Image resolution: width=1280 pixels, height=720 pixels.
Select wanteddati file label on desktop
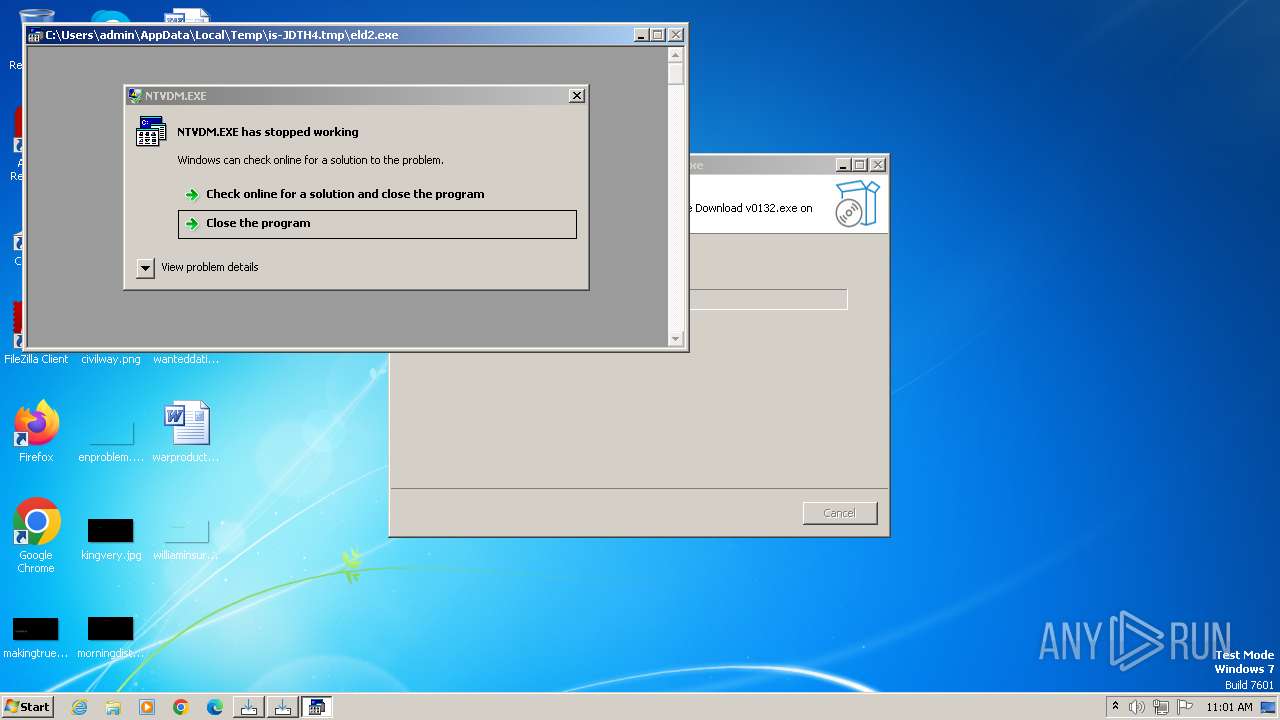coord(186,359)
